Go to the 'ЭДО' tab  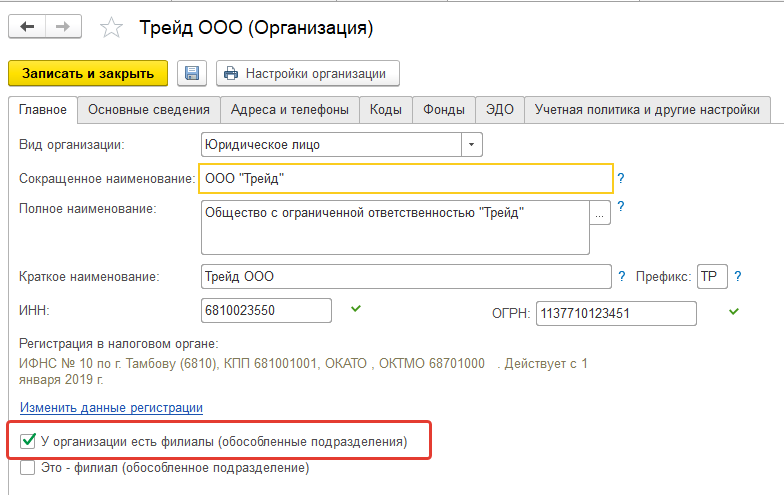[x=501, y=109]
